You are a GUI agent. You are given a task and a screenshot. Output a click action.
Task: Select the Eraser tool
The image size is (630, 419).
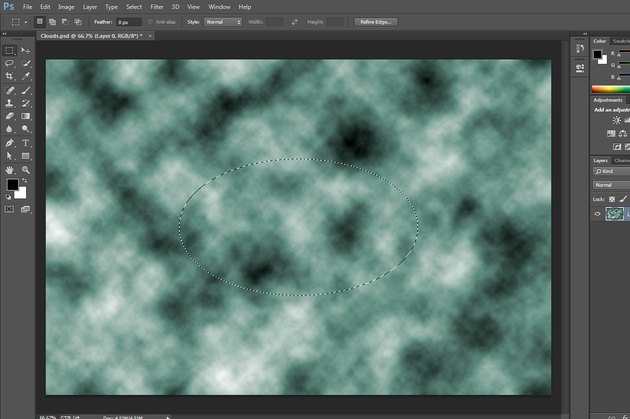(10, 116)
